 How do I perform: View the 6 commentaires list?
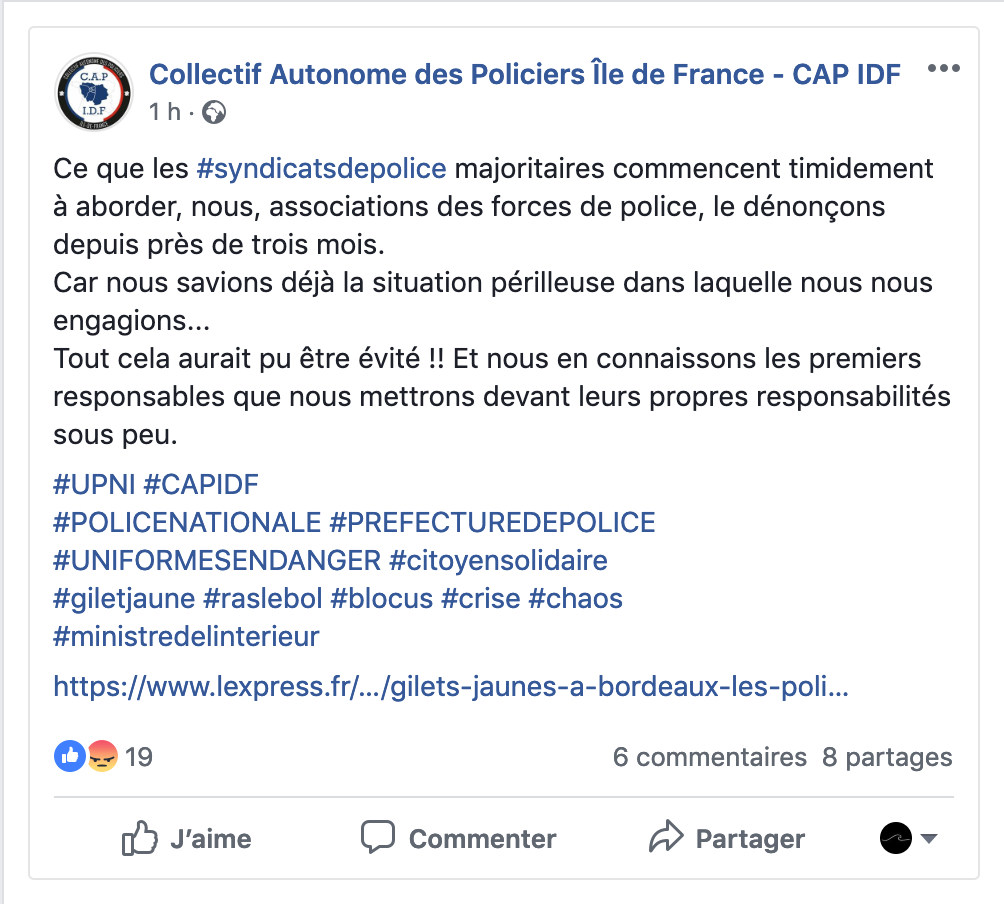coord(709,757)
